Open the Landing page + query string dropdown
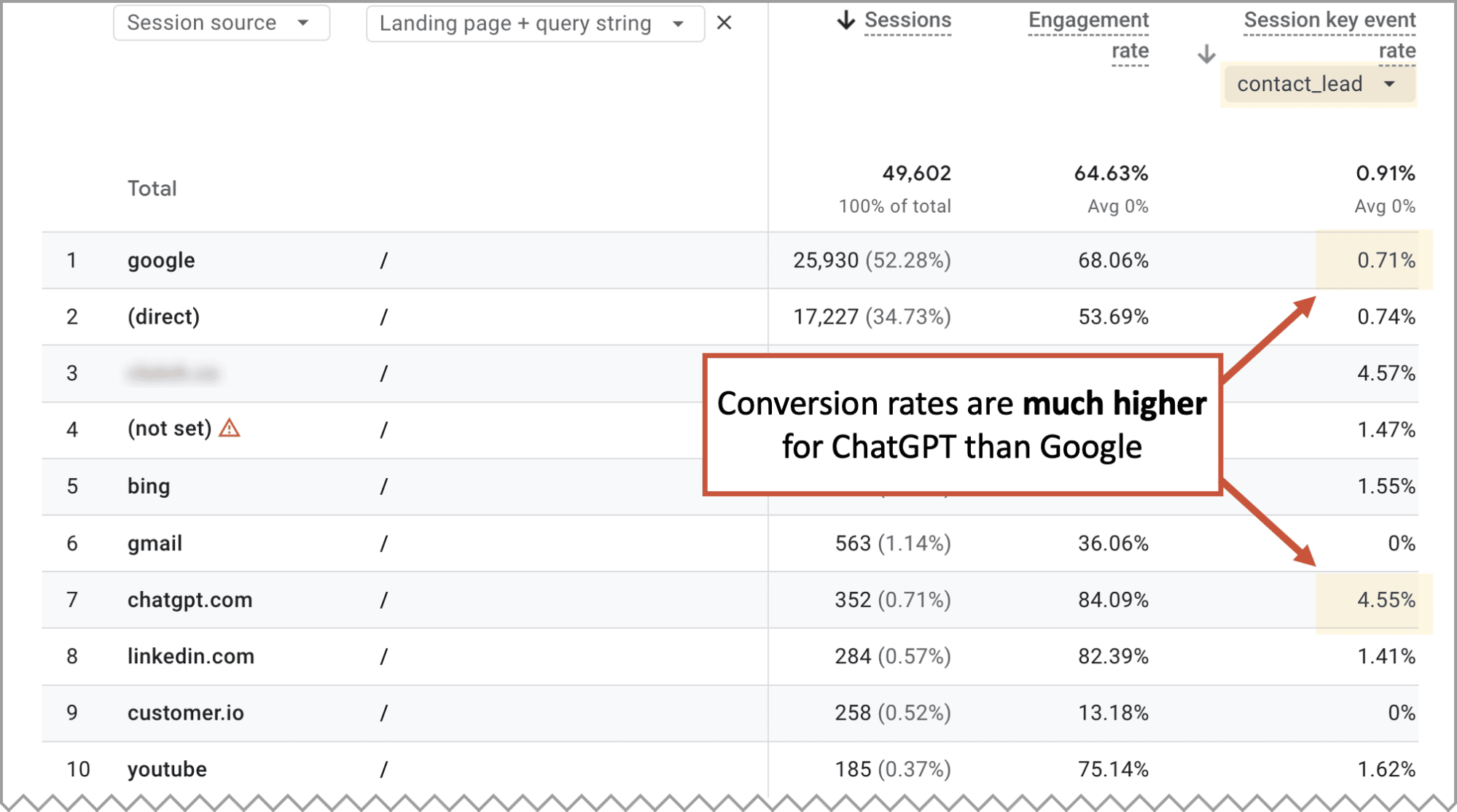 click(535, 23)
